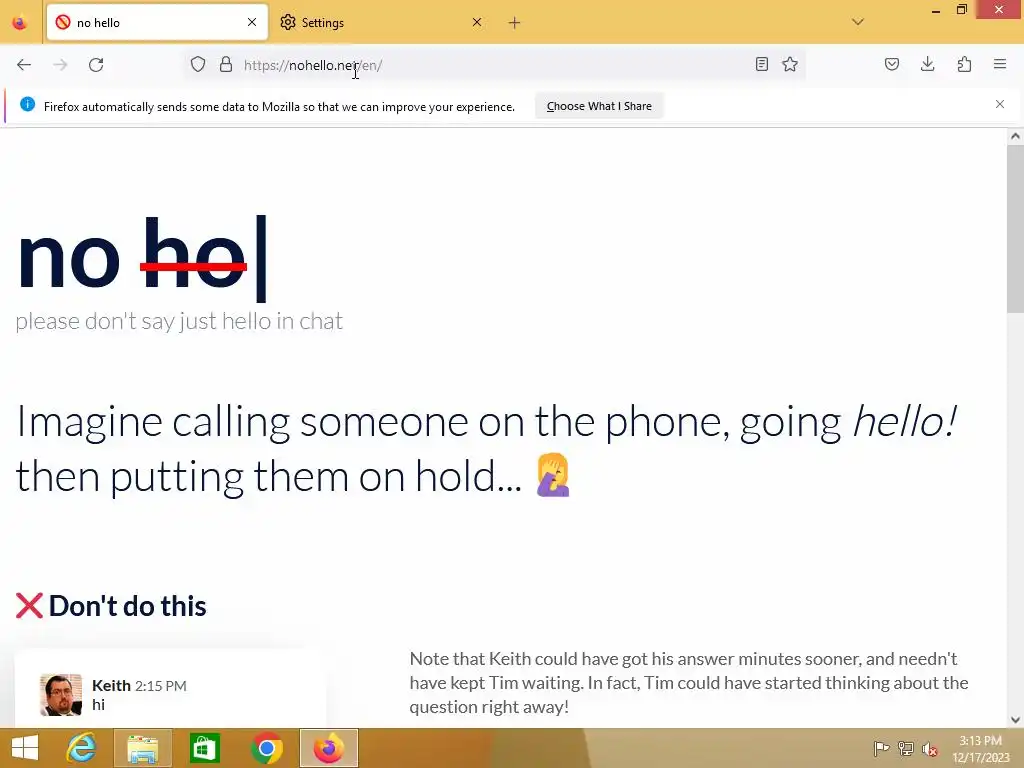Open the Downloads panel

927,64
